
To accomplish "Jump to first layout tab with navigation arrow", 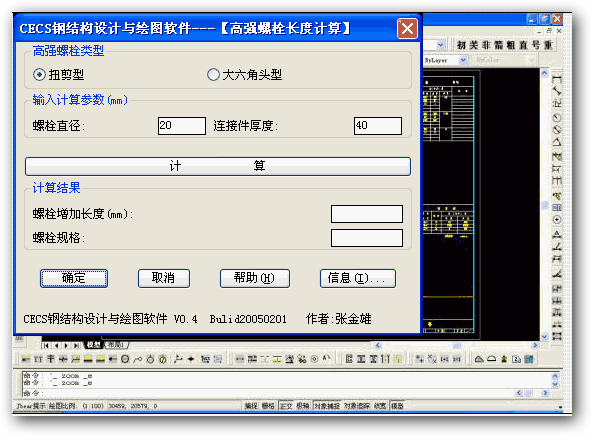I will [x=46, y=345].
